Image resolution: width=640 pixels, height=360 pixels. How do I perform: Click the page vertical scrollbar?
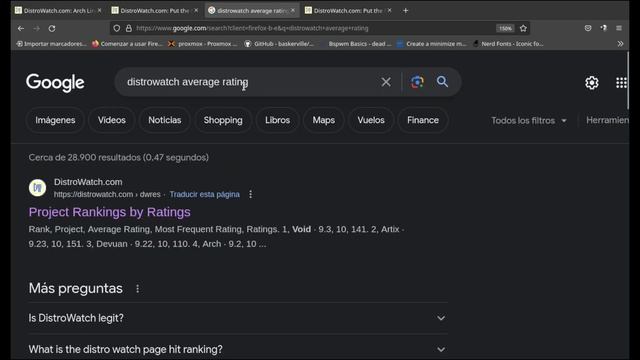628,80
